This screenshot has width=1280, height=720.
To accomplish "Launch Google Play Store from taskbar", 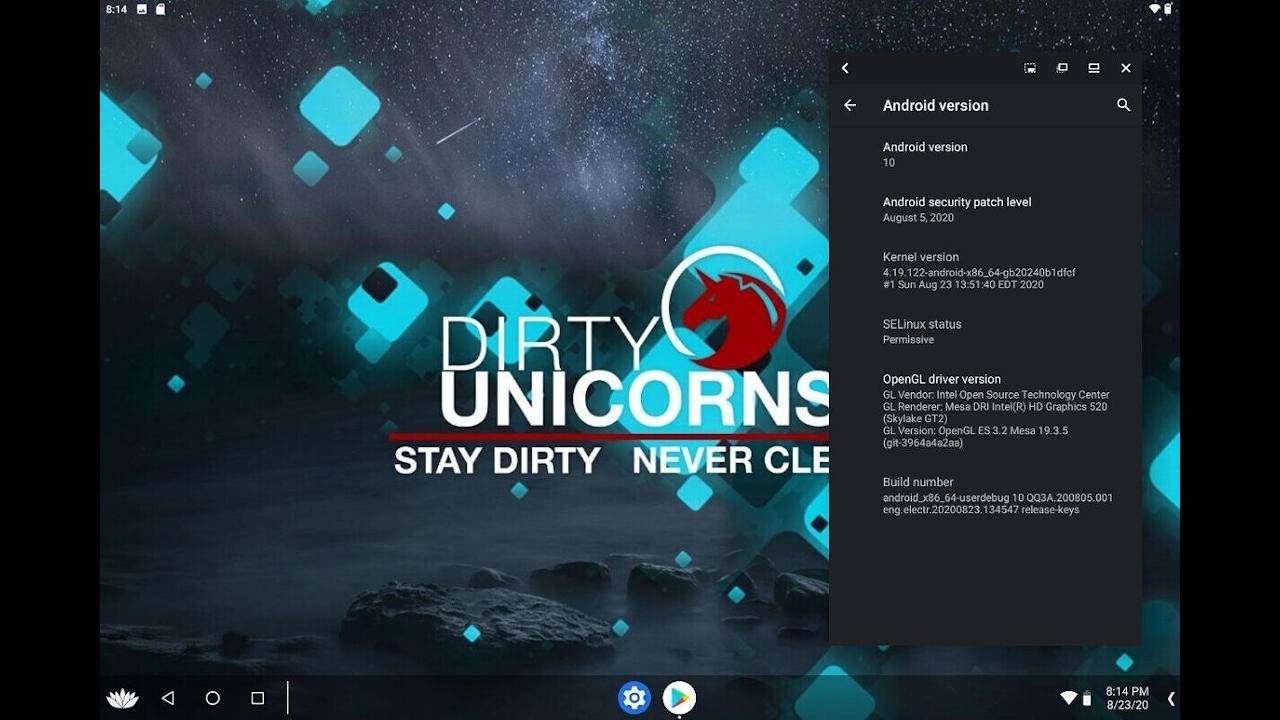I will click(x=679, y=697).
